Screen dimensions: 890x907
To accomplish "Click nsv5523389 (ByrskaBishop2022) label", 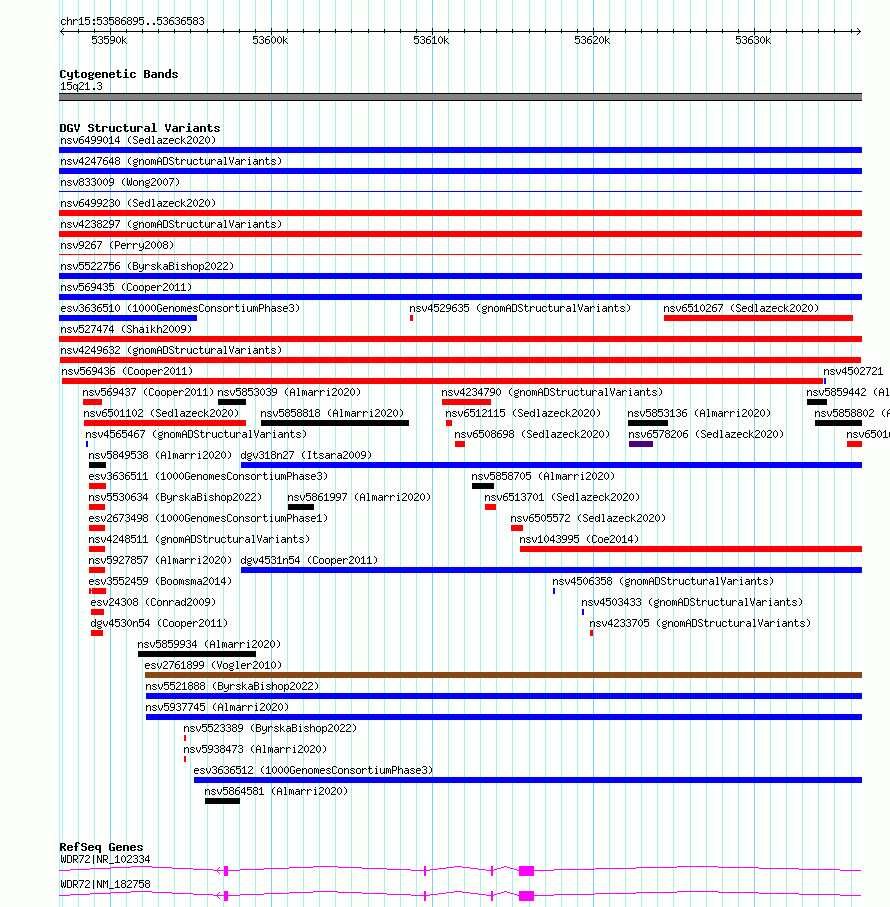I will 271,728.
